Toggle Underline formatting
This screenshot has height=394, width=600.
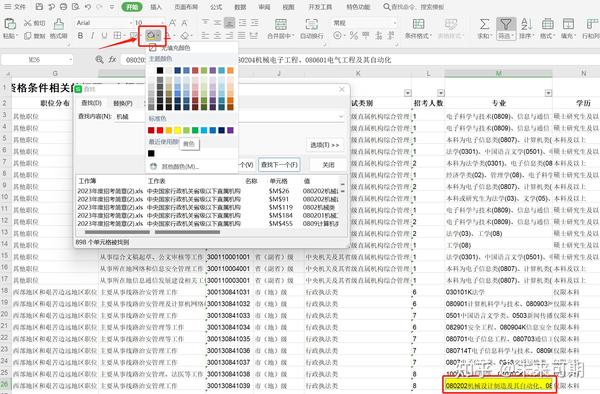104,36
